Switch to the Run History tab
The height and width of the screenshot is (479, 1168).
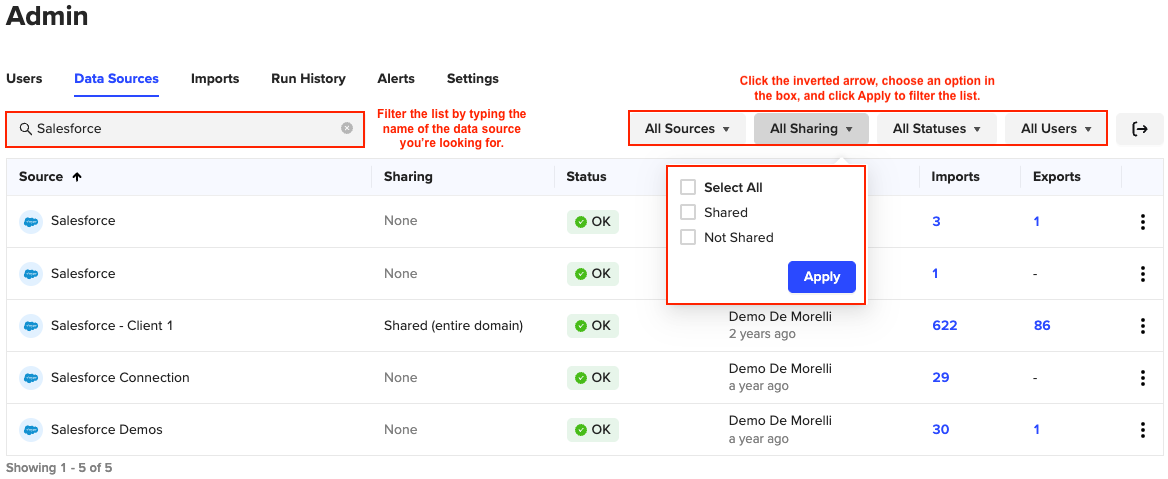308,79
